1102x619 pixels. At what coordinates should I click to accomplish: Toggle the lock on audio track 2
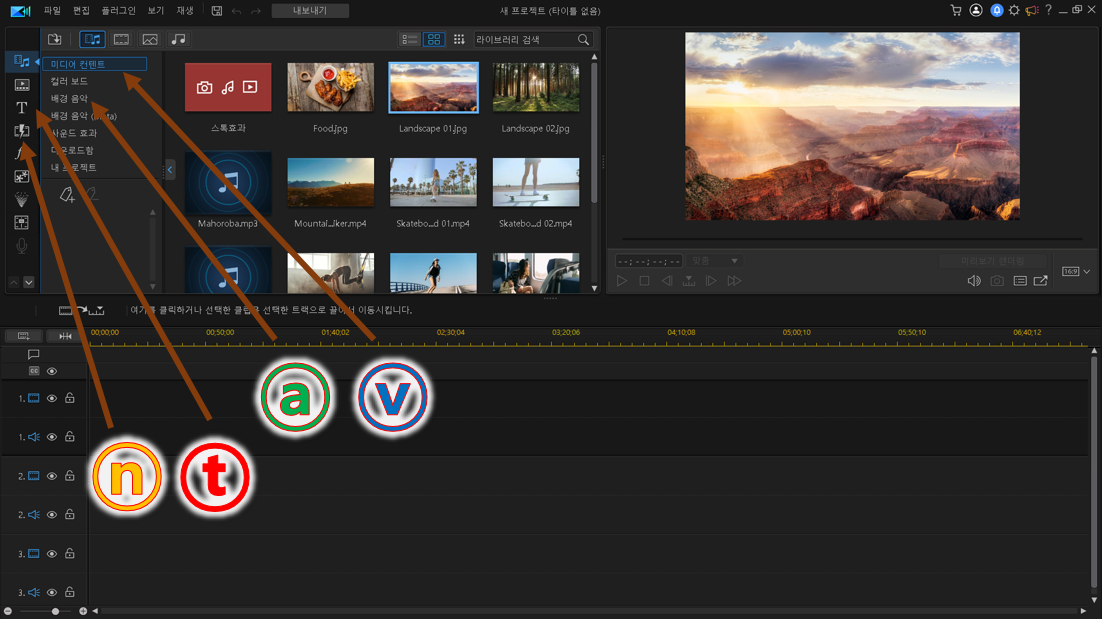click(x=70, y=515)
